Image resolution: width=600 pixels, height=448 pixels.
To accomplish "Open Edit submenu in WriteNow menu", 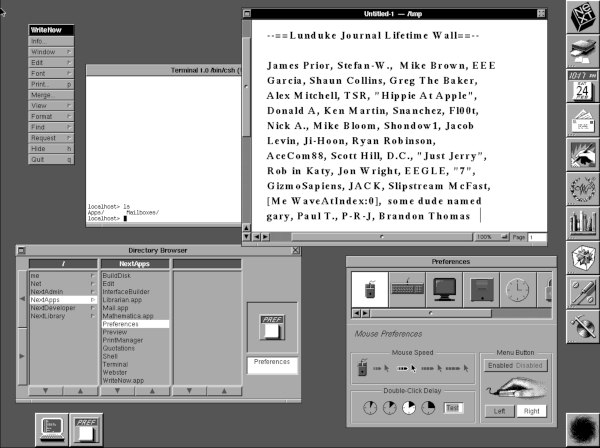I will coord(51,62).
